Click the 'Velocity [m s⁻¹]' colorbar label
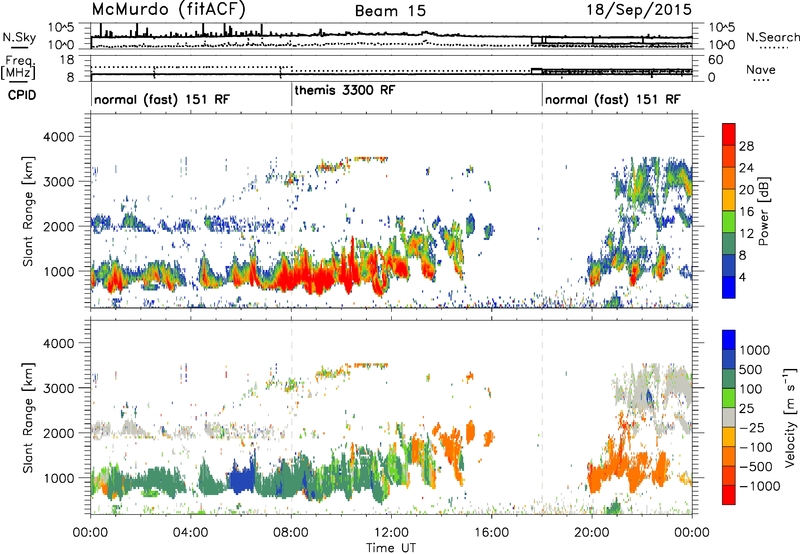 pos(790,417)
